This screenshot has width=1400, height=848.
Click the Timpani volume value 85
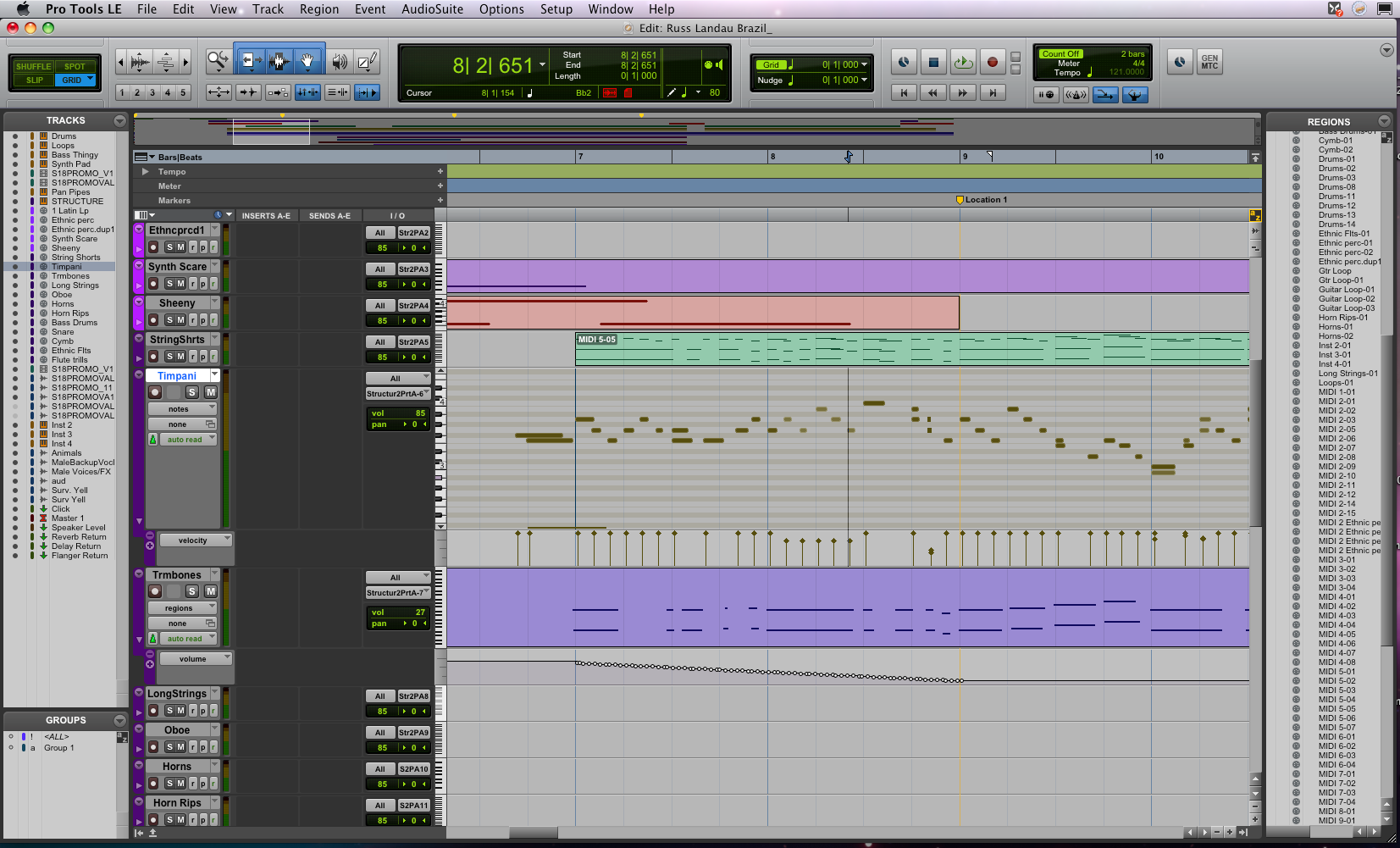tap(420, 413)
